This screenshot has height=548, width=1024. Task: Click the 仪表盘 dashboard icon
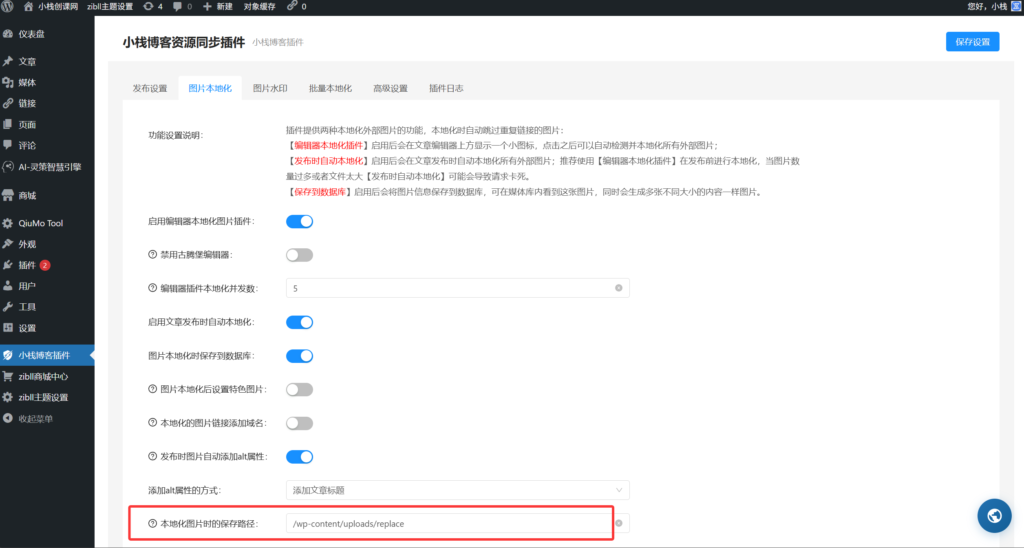[x=8, y=34]
